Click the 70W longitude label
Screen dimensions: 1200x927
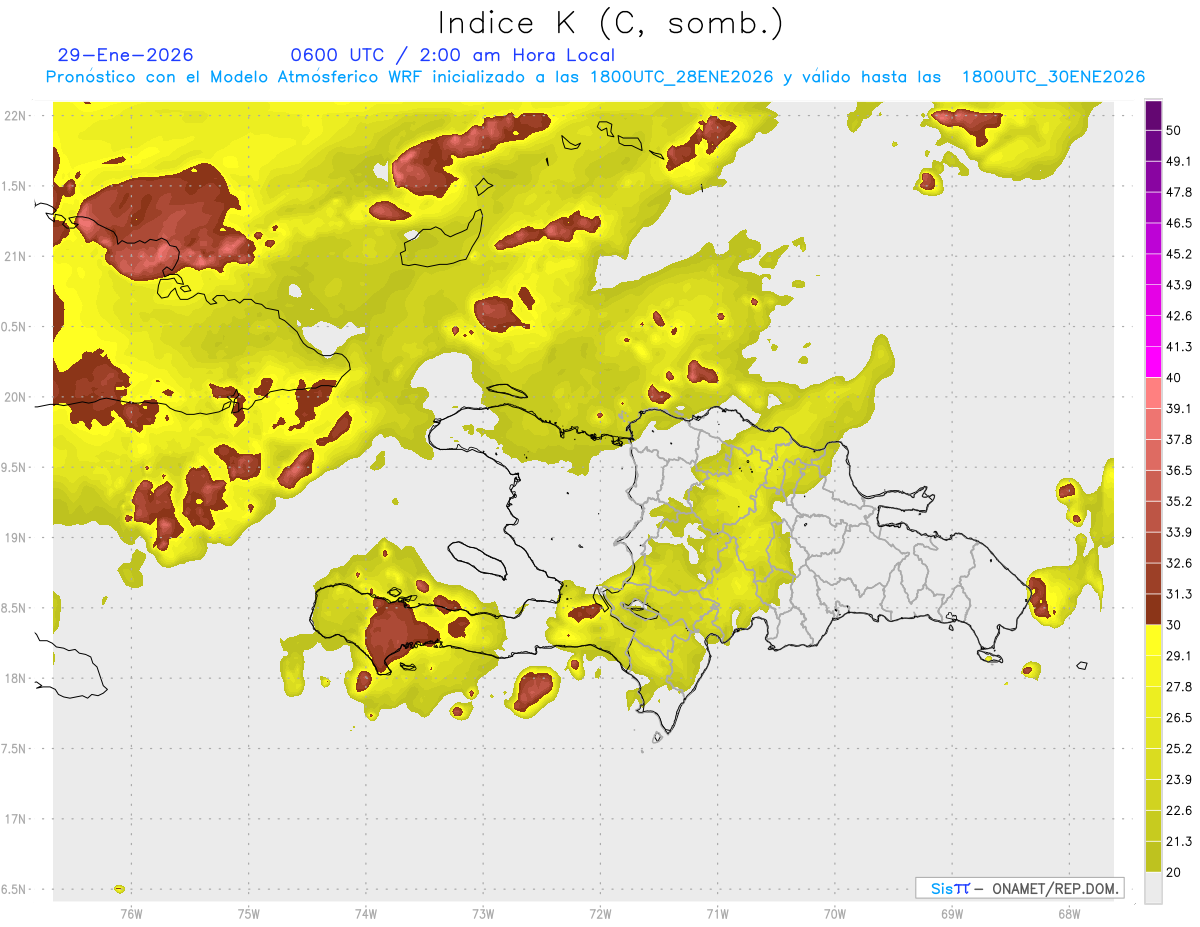coord(835,913)
